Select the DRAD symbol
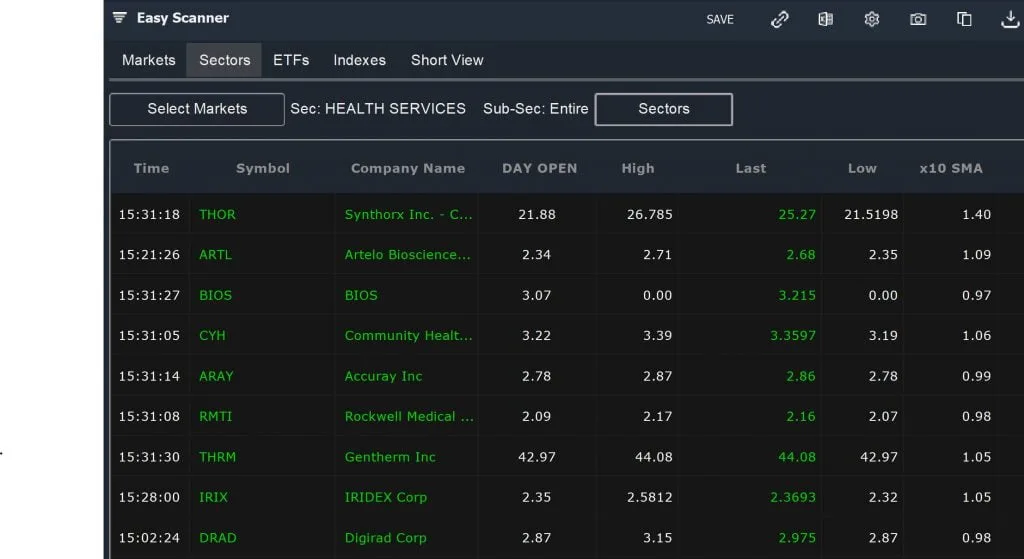The height and width of the screenshot is (559, 1024). click(x=217, y=538)
